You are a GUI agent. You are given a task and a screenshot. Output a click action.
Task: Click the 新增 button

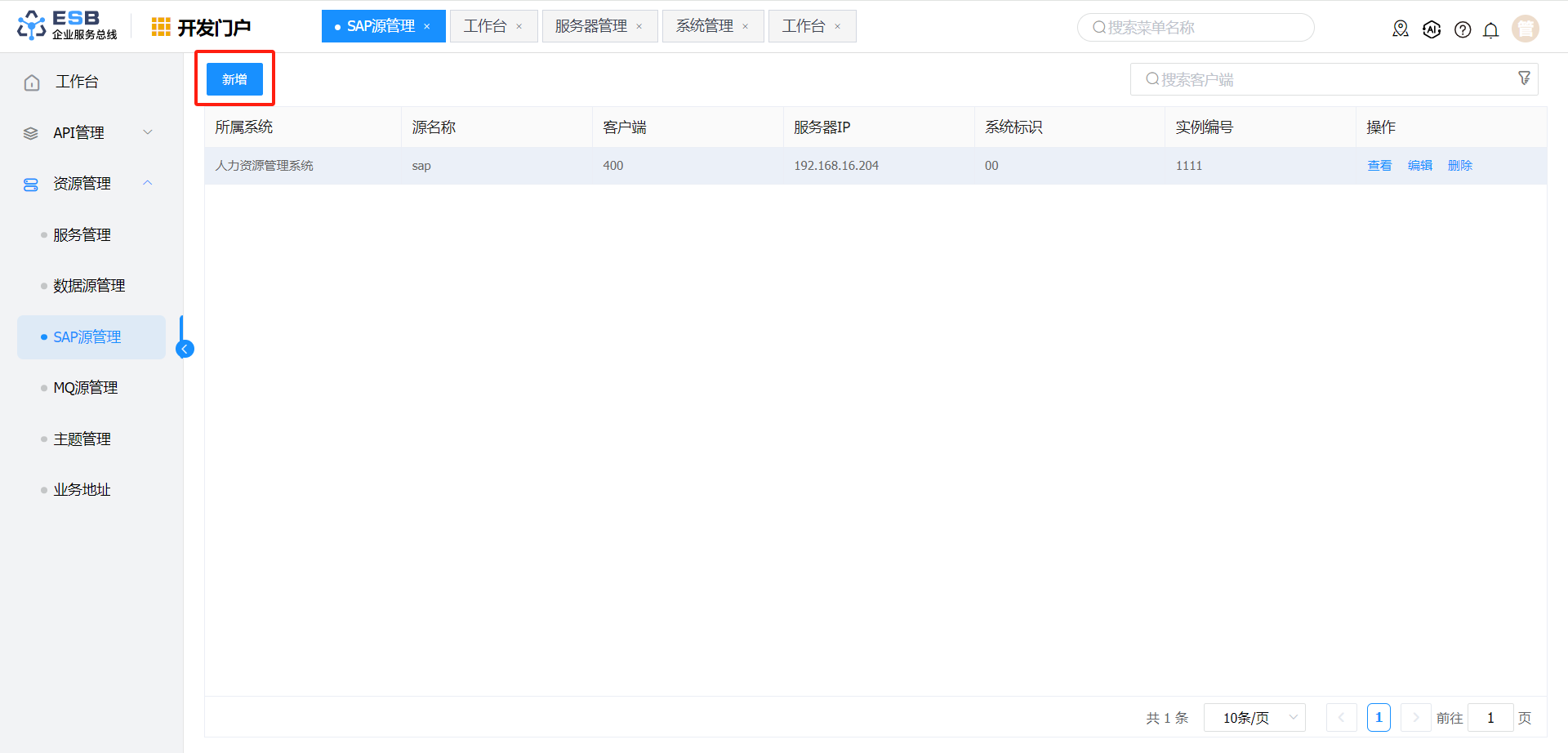coord(234,79)
